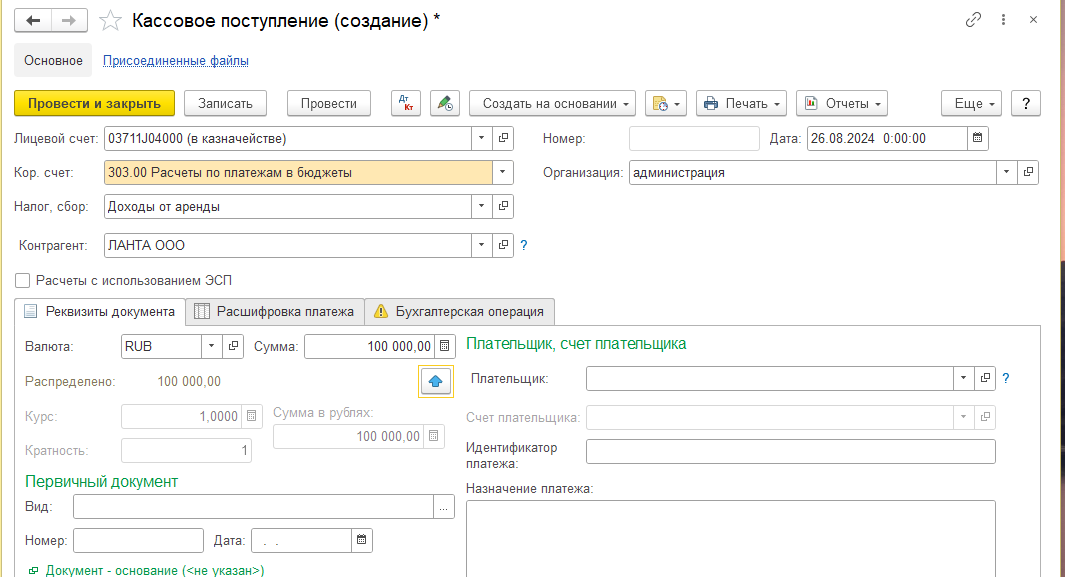Open calculator for Сумма field
Viewport: 1065px width, 577px height.
444,346
